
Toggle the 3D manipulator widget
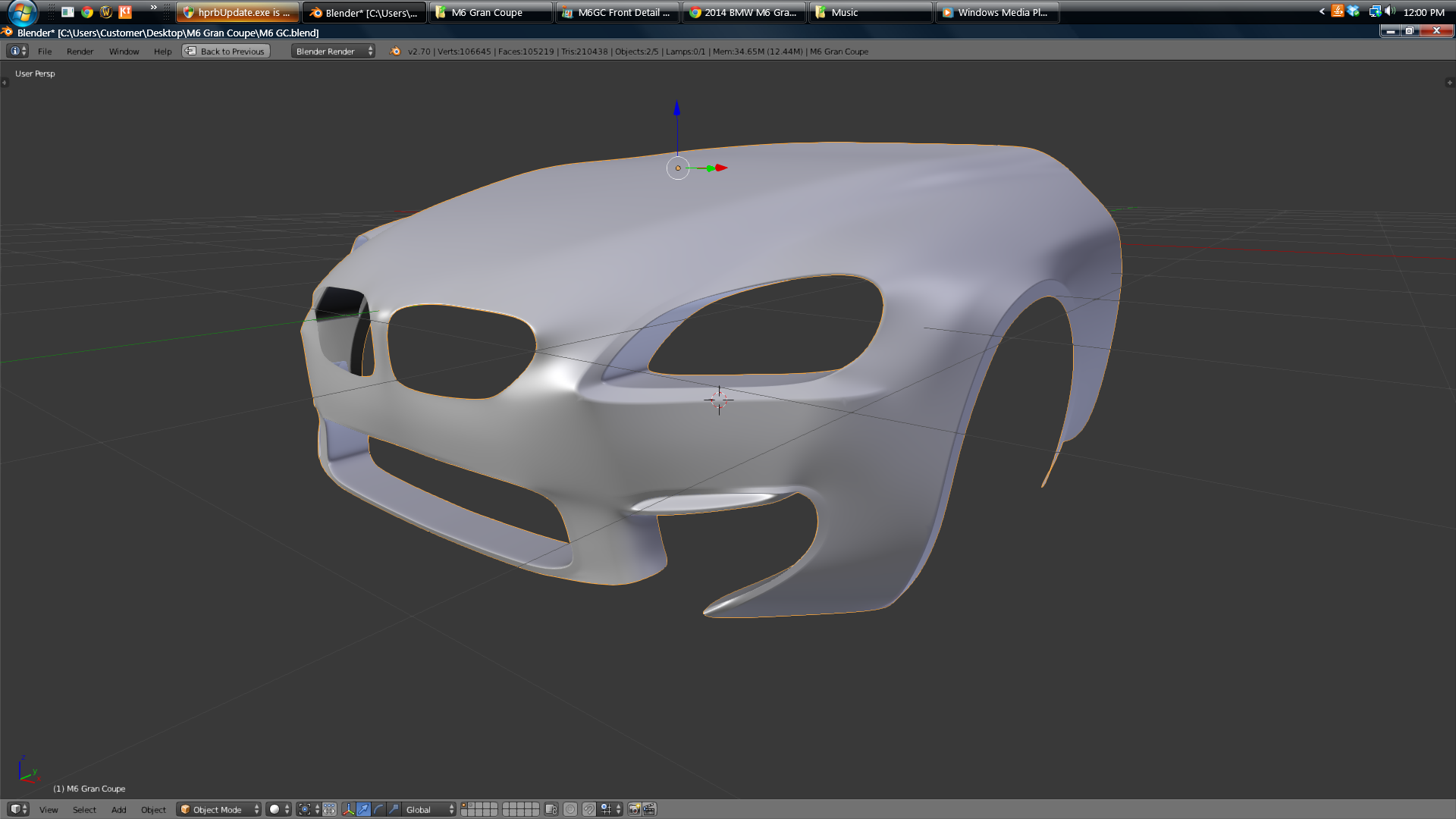tap(349, 809)
